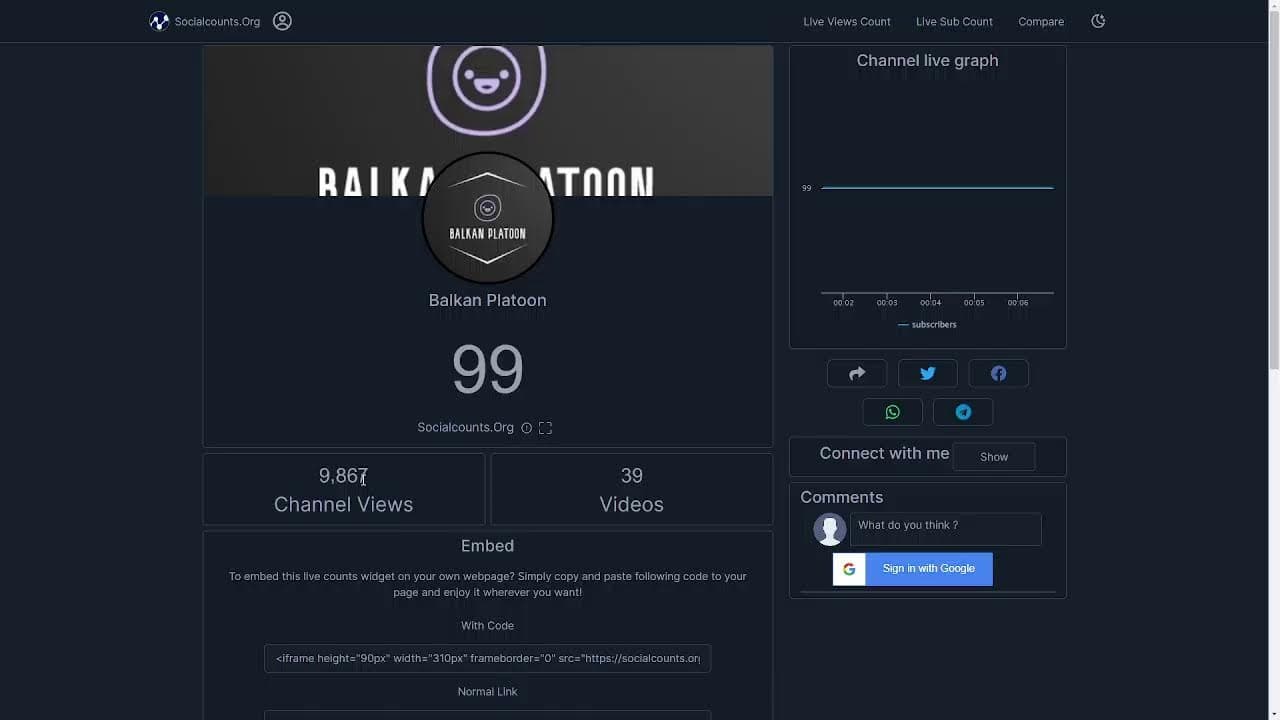Click the Channel live graph title
Image resolution: width=1280 pixels, height=720 pixels.
click(x=927, y=60)
